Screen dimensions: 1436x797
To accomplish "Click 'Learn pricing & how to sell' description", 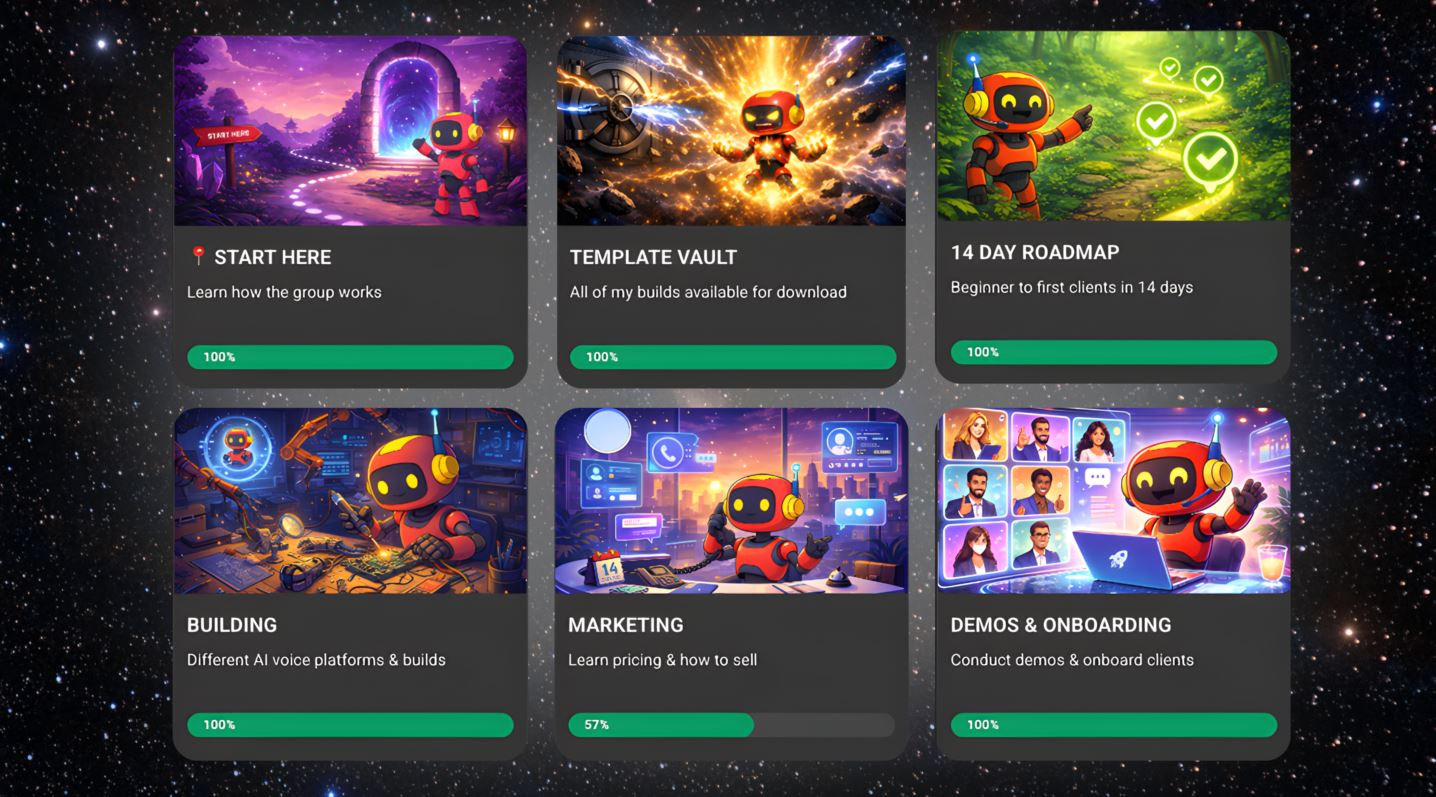I will coord(662,660).
